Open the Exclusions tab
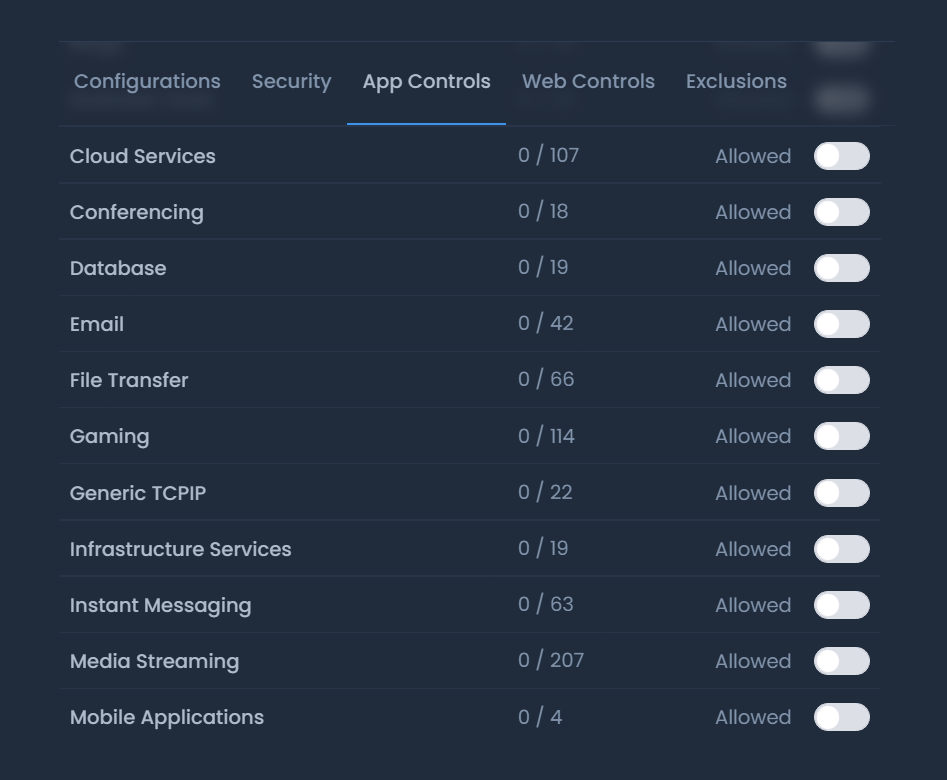 pyautogui.click(x=736, y=81)
